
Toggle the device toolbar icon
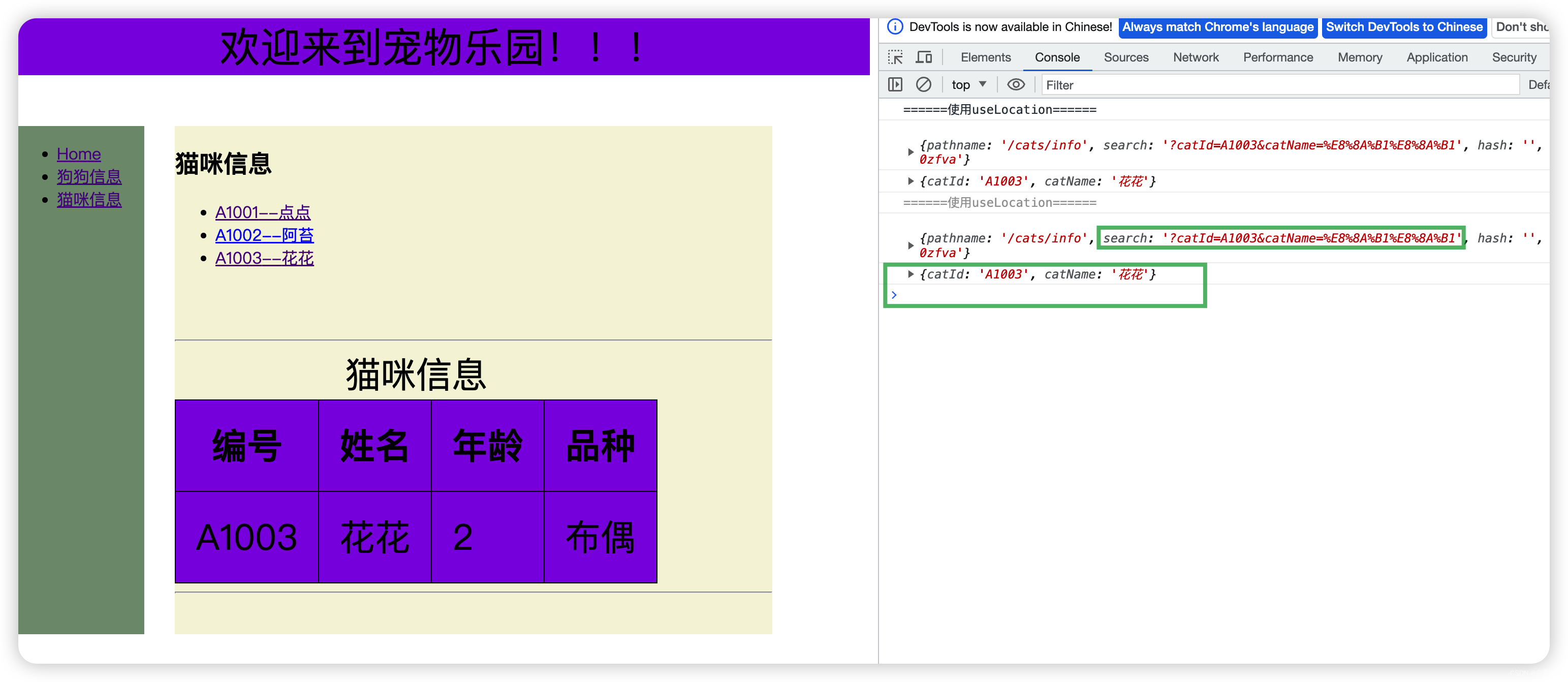924,57
